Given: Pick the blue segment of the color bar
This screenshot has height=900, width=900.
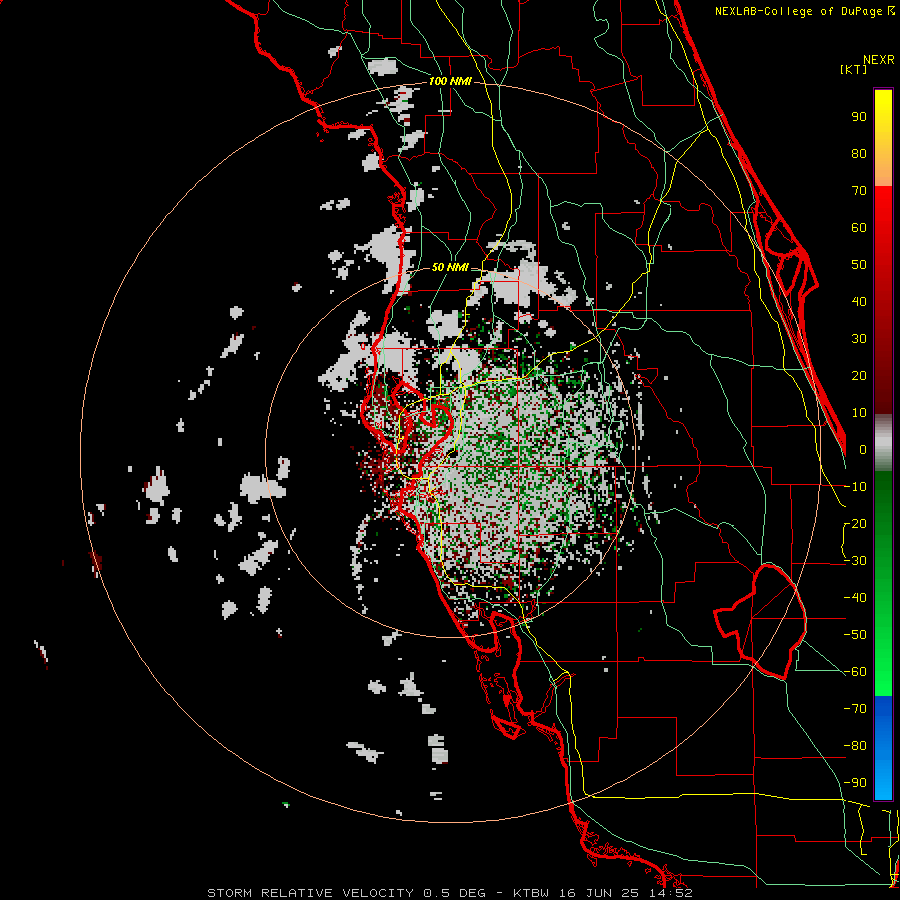Looking at the screenshot, I should coord(883,748).
